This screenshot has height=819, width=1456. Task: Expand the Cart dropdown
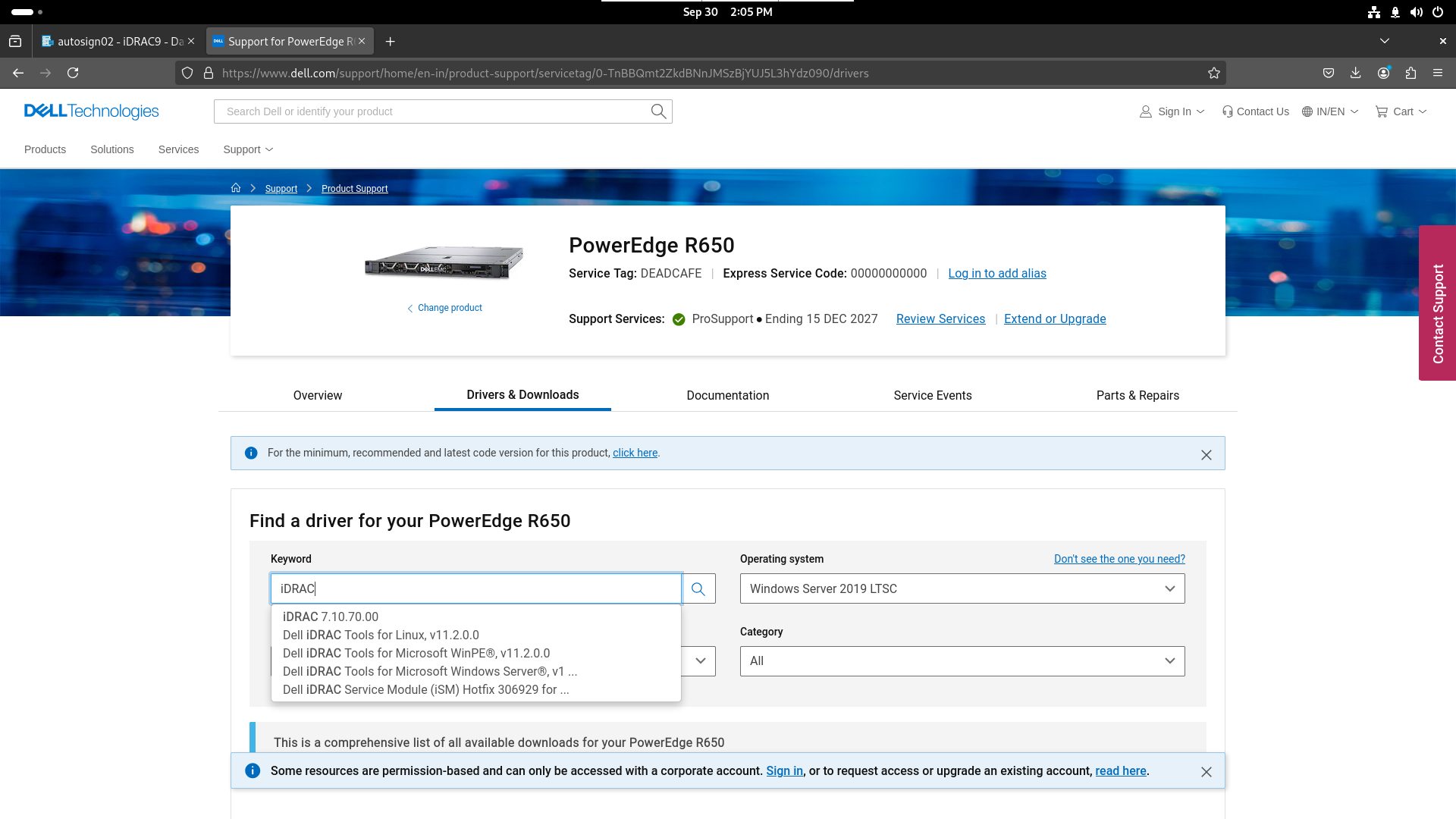(1401, 111)
